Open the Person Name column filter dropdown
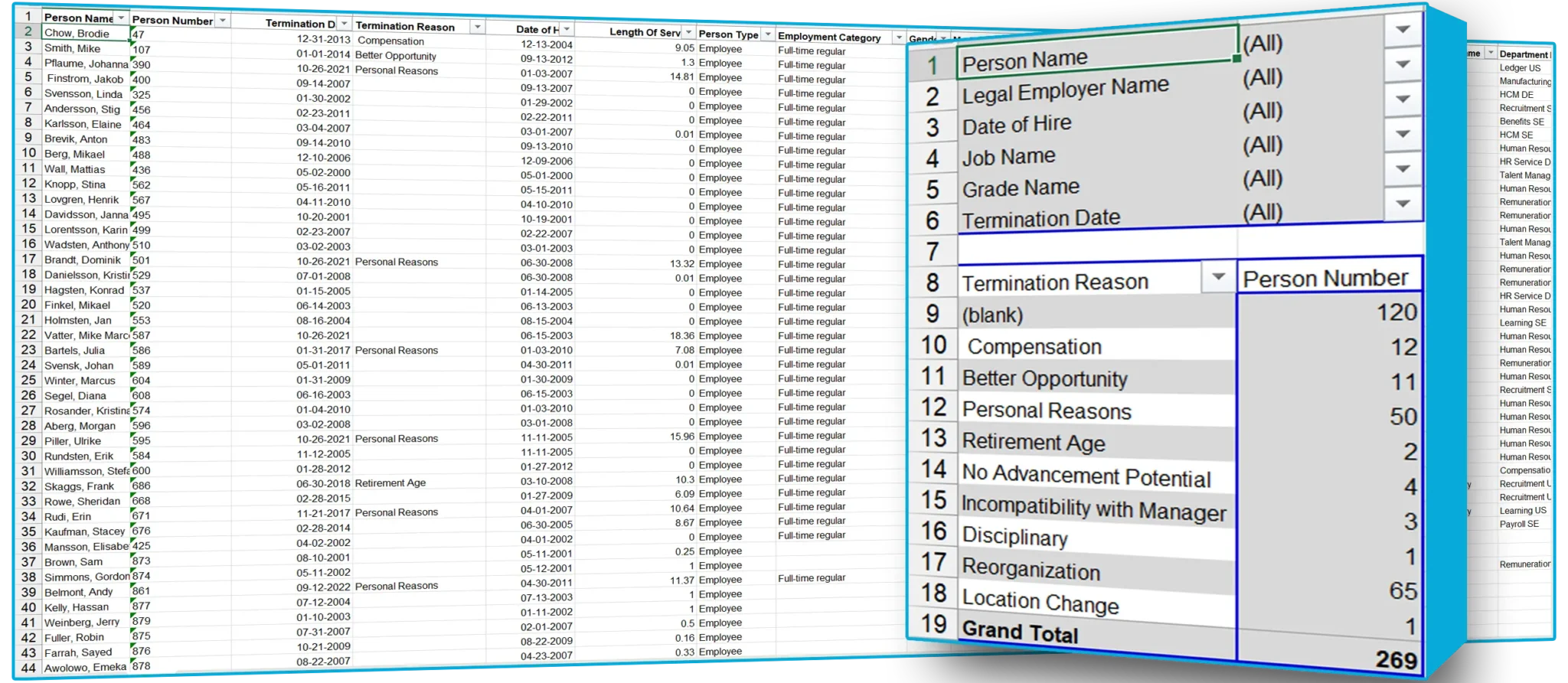This screenshot has height=683, width=1568. point(121,18)
